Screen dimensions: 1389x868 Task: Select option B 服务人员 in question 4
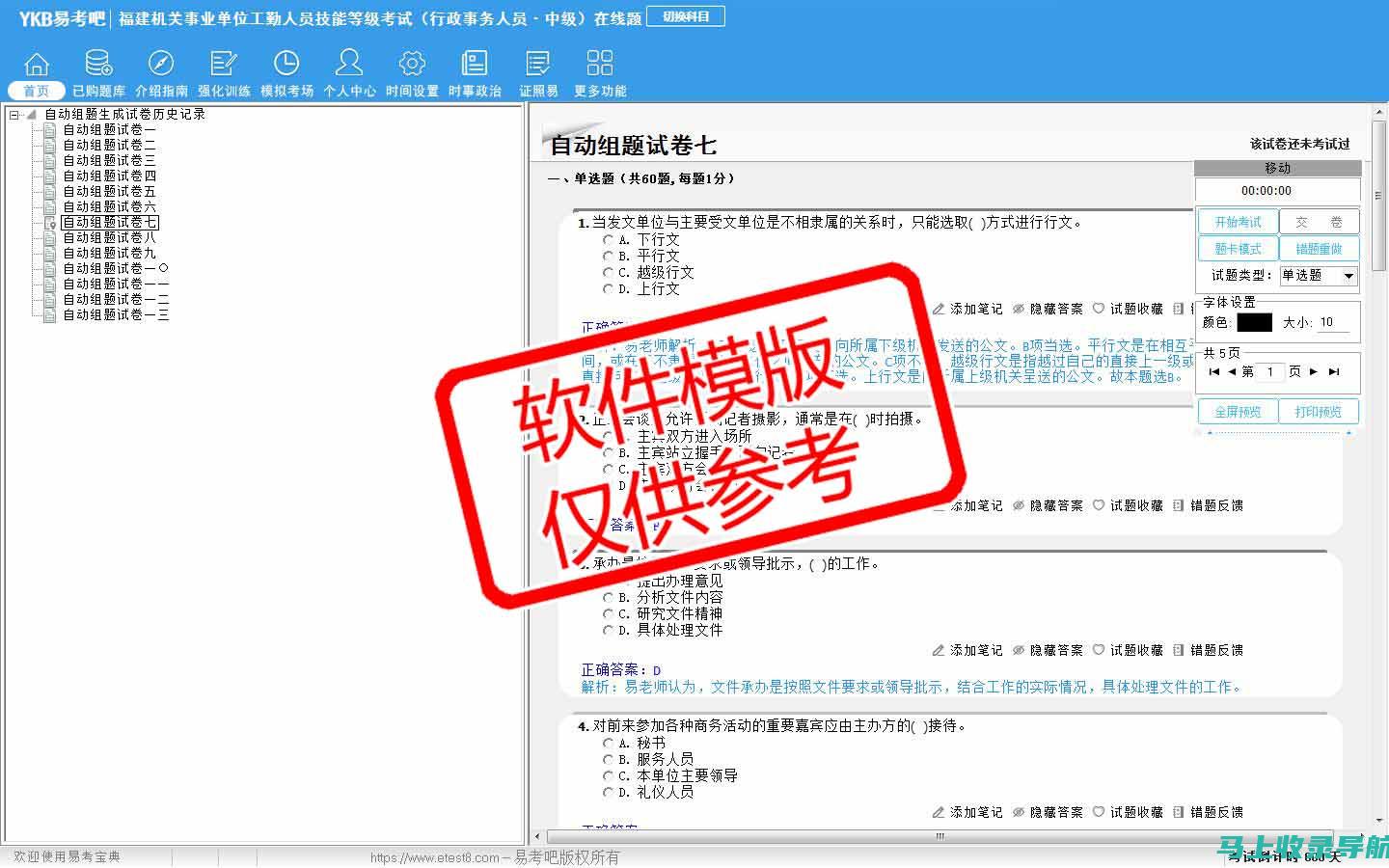(x=608, y=759)
